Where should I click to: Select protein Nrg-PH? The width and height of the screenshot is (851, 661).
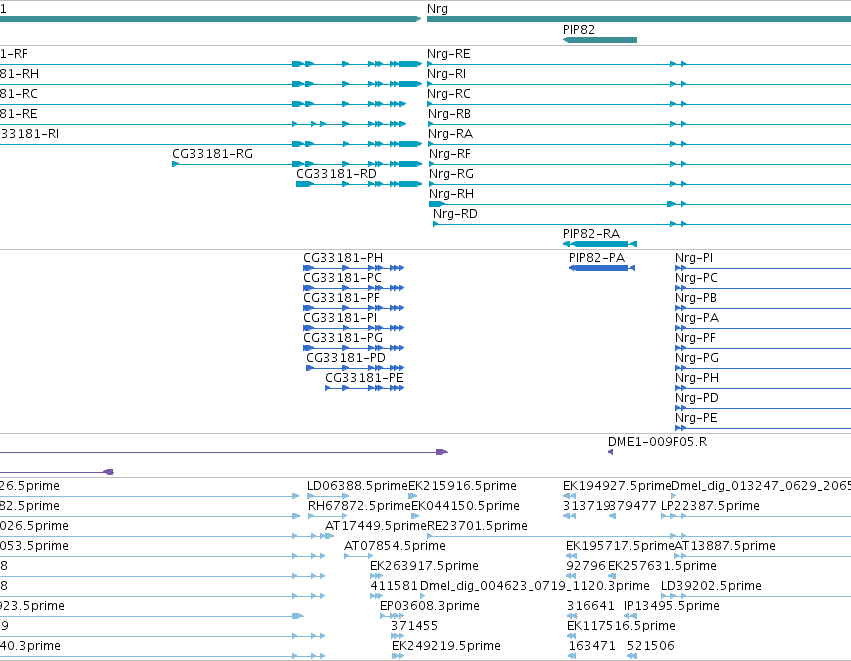coord(696,378)
